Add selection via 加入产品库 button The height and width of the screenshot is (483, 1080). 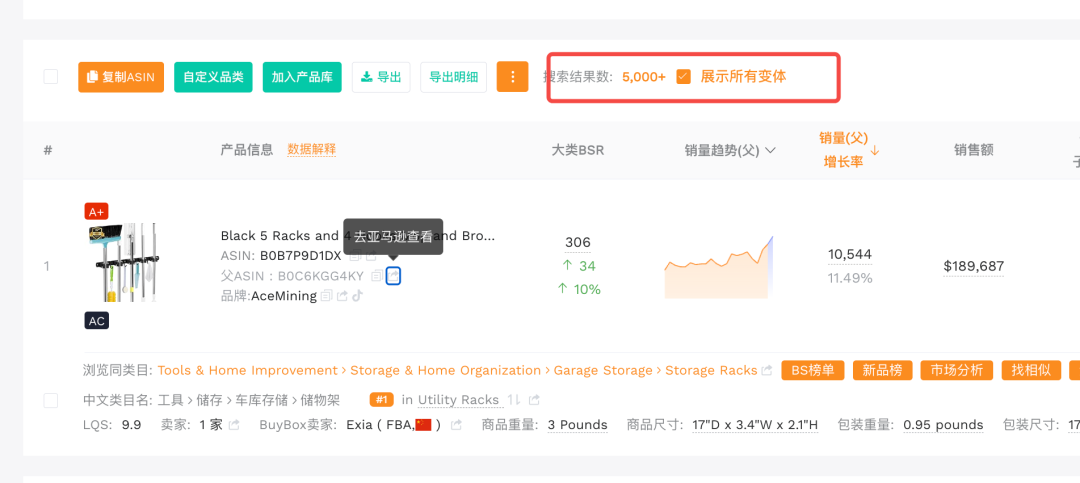[x=302, y=77]
